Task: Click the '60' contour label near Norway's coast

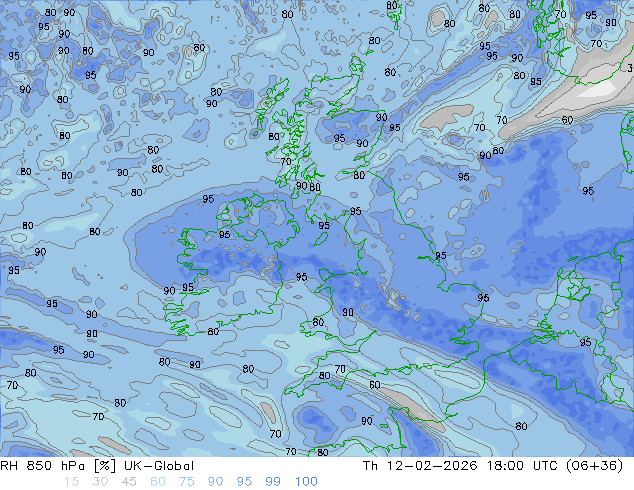Action: pos(567,120)
